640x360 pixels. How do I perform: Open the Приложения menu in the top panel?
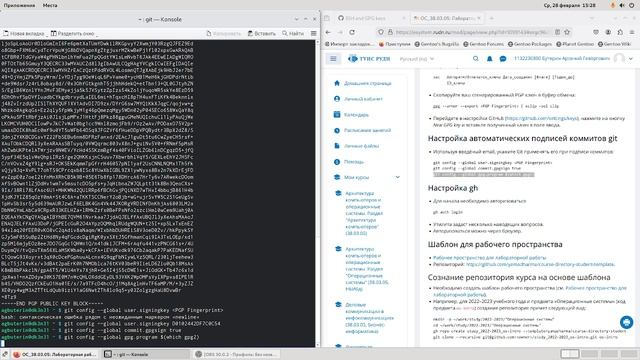coord(19,5)
